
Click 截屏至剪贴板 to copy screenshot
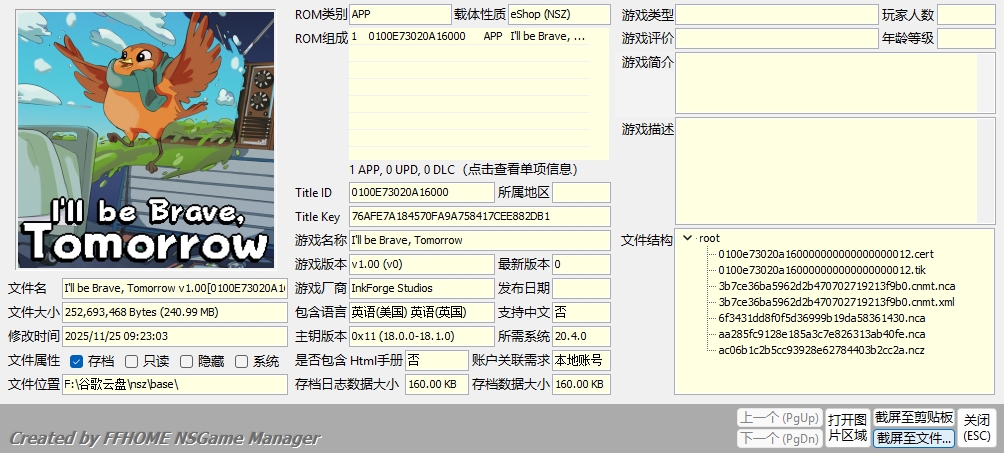pyautogui.click(x=914, y=418)
